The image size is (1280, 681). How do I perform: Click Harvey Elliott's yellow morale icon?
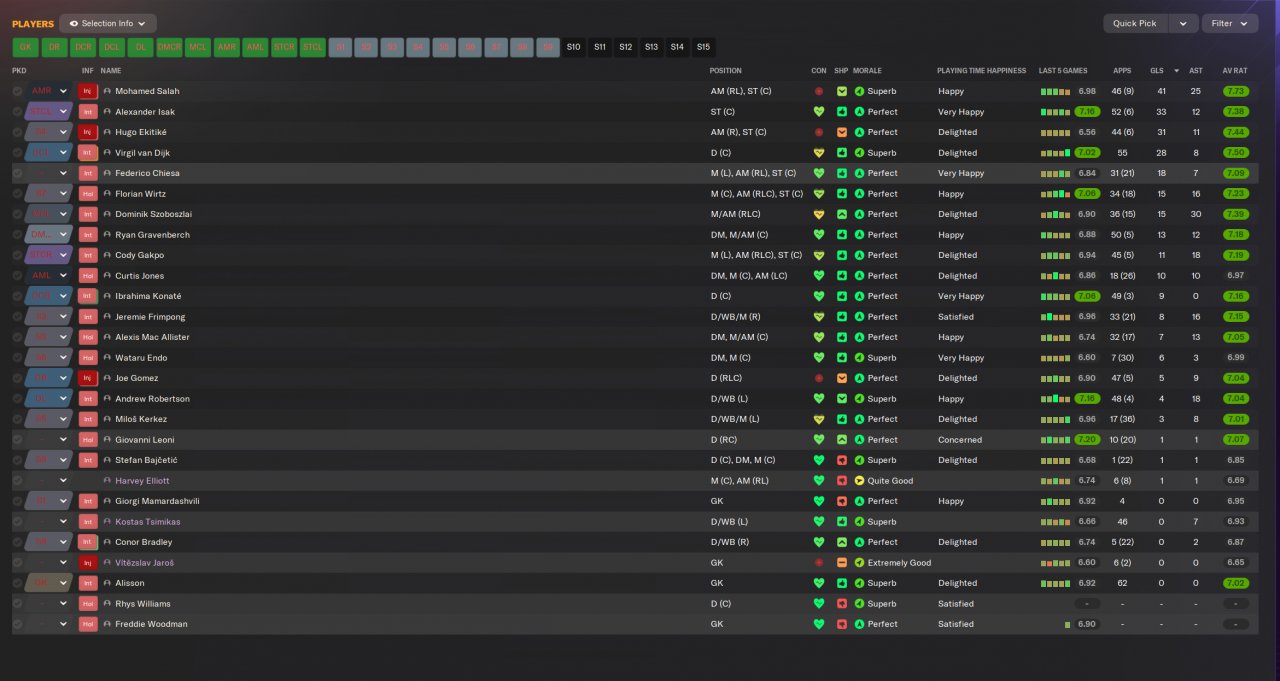tap(859, 481)
